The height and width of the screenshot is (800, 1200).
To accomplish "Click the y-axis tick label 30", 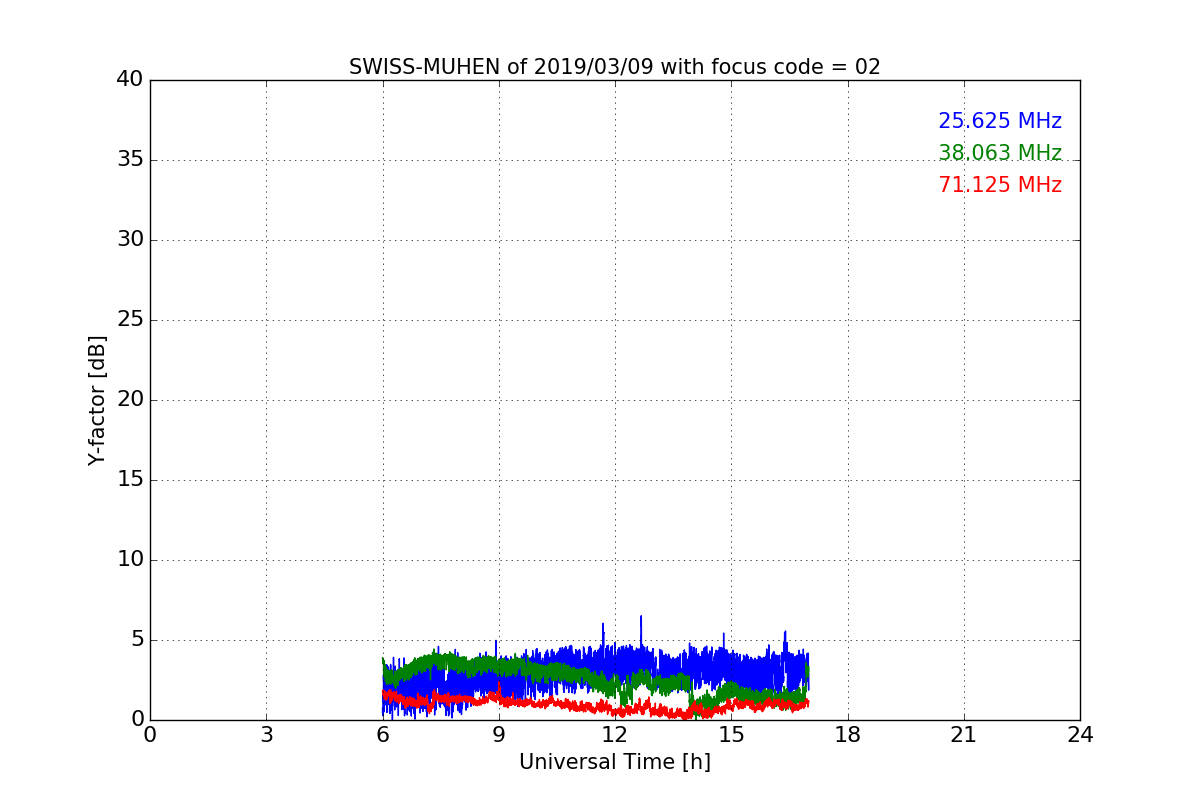I will 130,240.
